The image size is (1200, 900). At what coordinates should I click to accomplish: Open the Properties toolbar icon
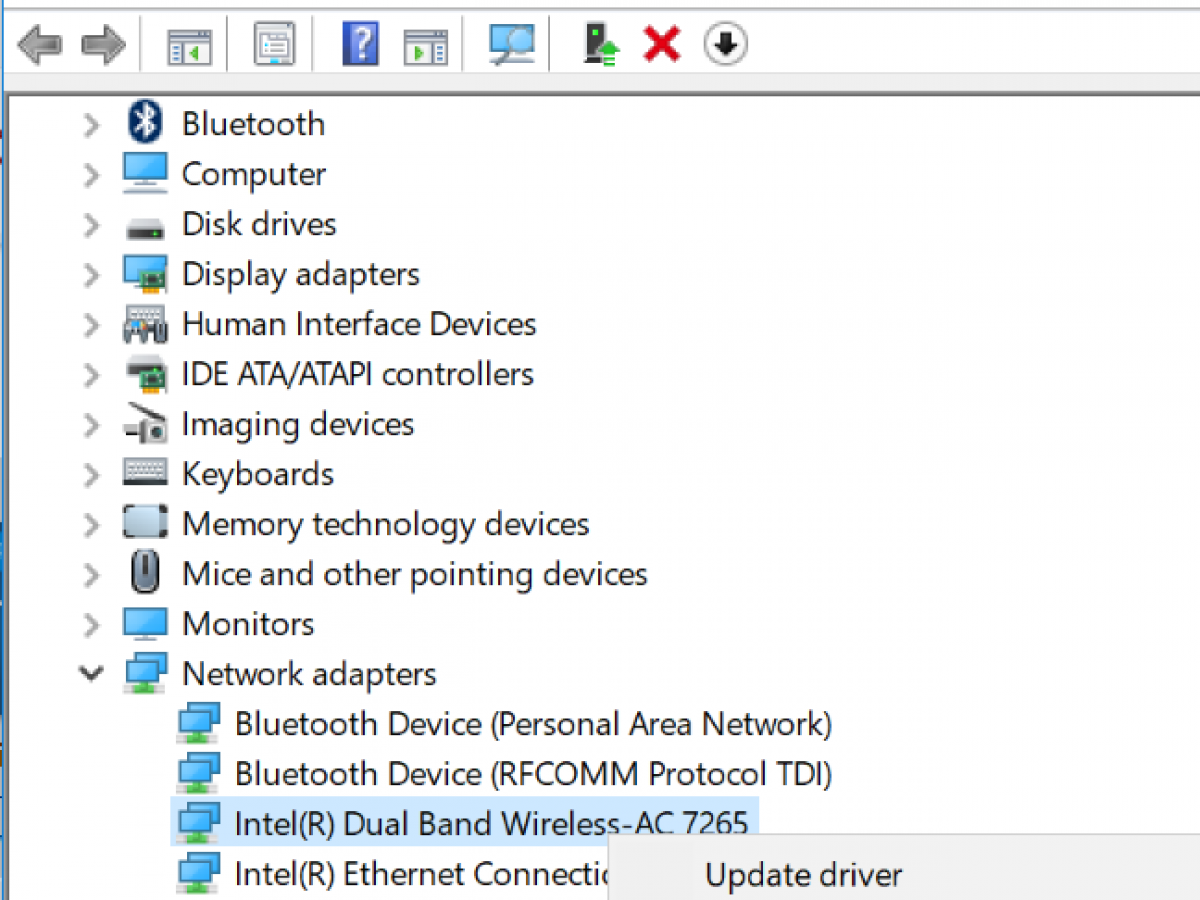[274, 45]
